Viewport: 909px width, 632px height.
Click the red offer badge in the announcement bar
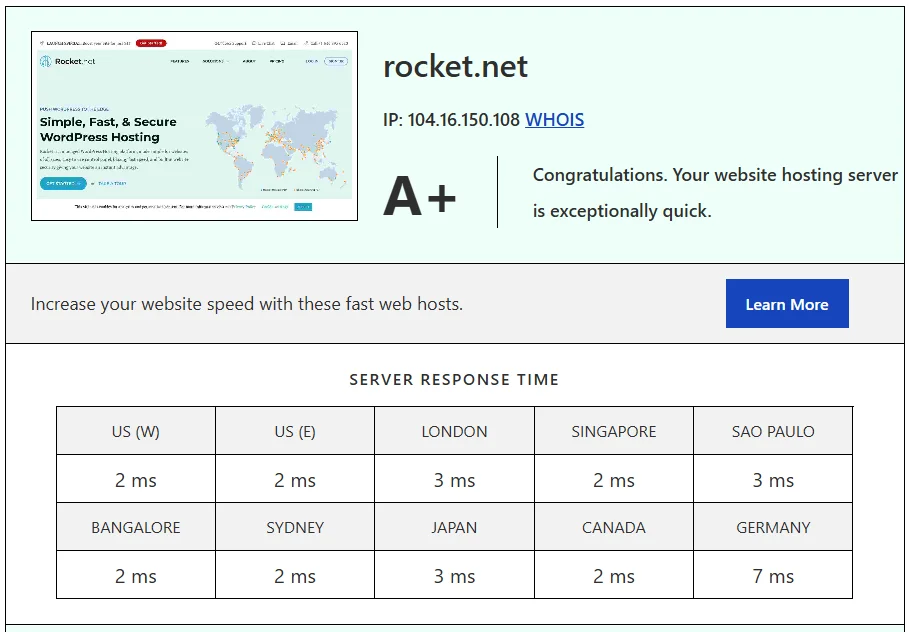click(150, 42)
